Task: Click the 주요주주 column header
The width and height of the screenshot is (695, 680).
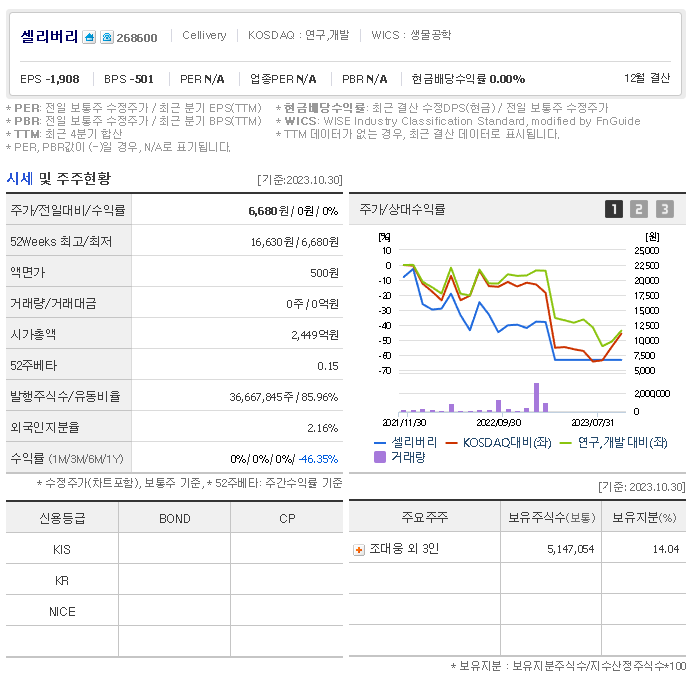Action: (x=425, y=517)
